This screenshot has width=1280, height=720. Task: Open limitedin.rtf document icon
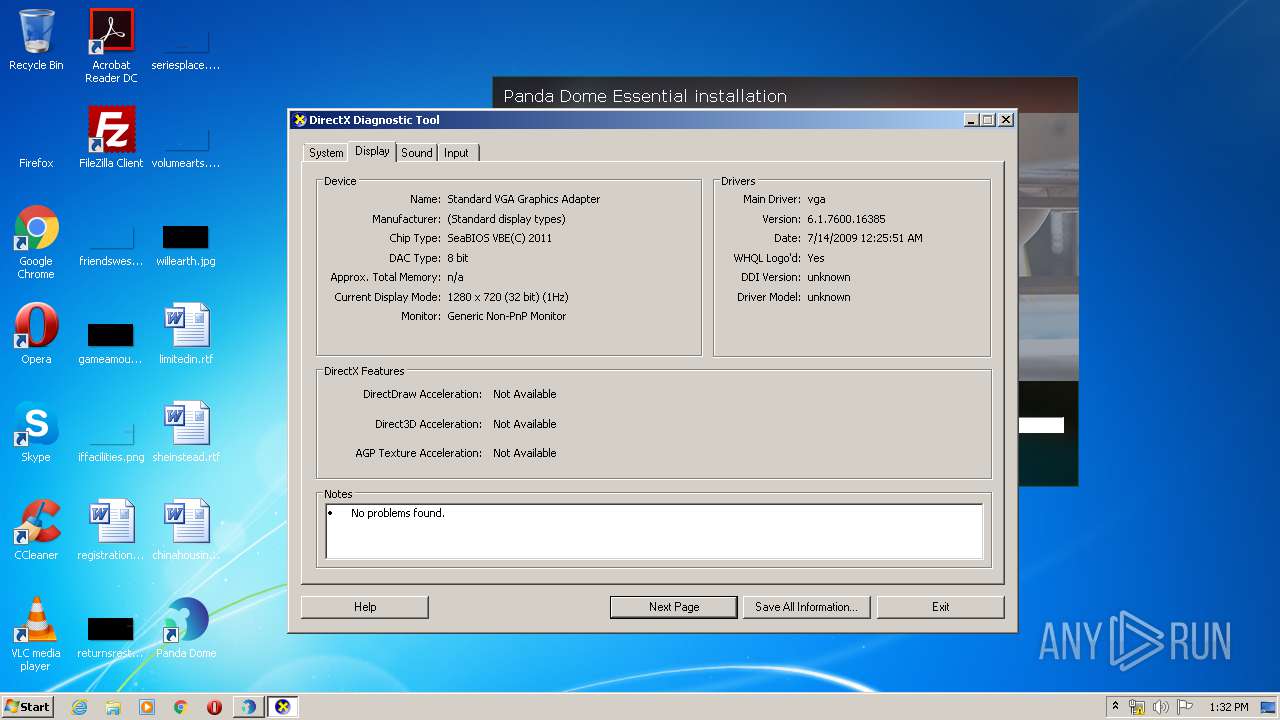pos(186,334)
